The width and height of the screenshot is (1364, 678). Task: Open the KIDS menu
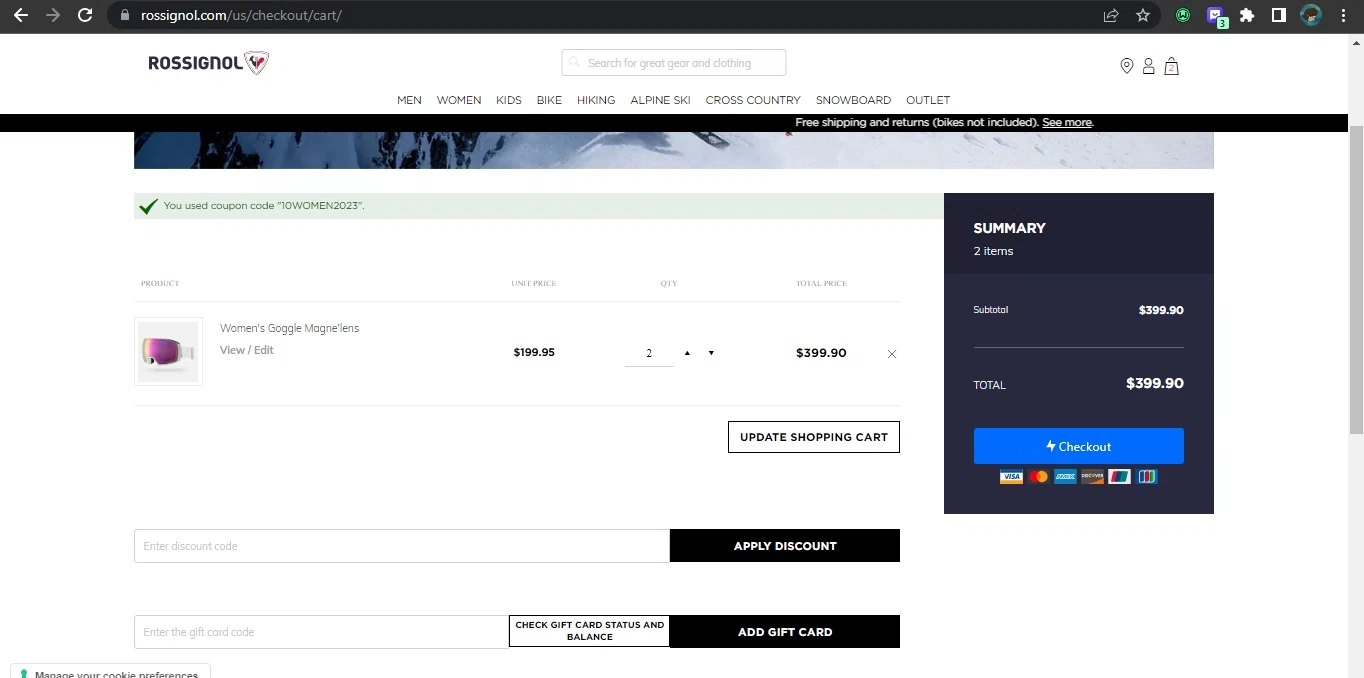pyautogui.click(x=509, y=100)
